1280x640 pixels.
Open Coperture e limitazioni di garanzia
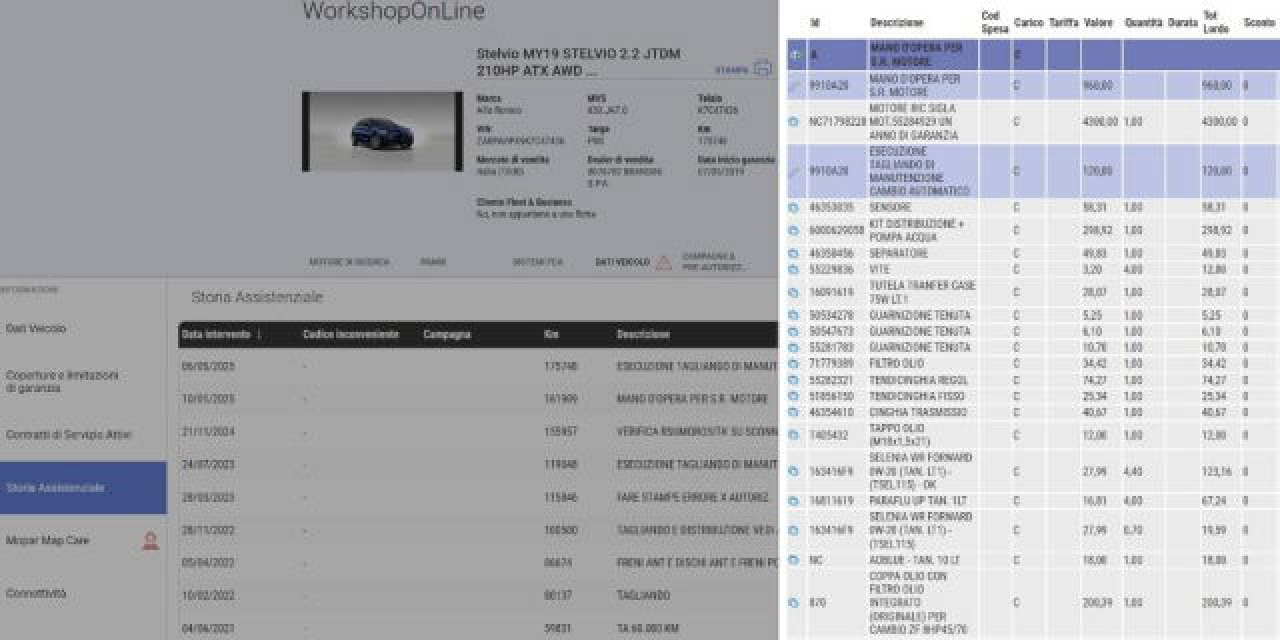tap(62, 381)
